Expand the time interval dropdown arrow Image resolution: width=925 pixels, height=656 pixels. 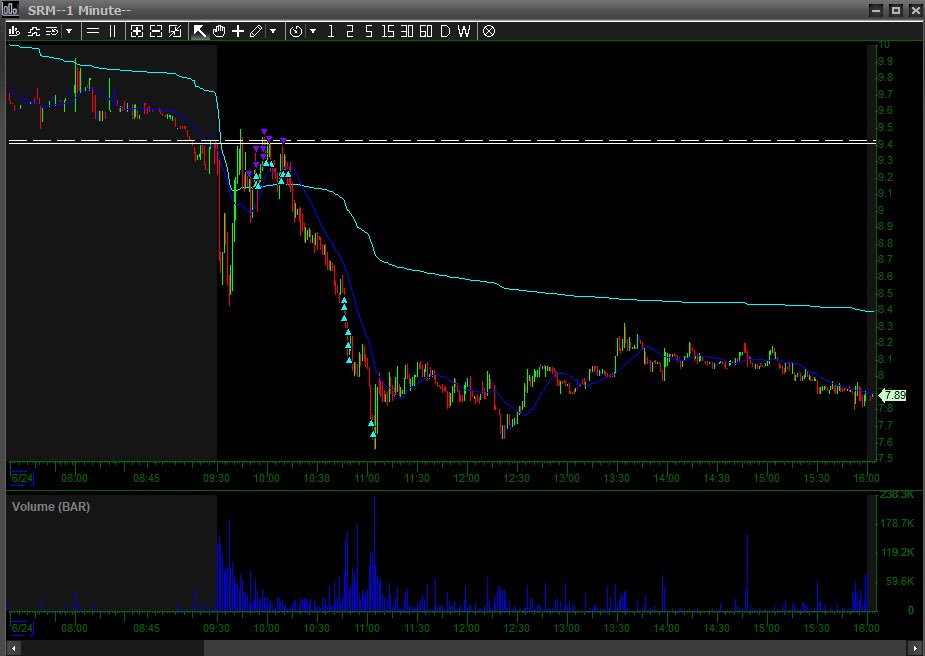(x=313, y=31)
